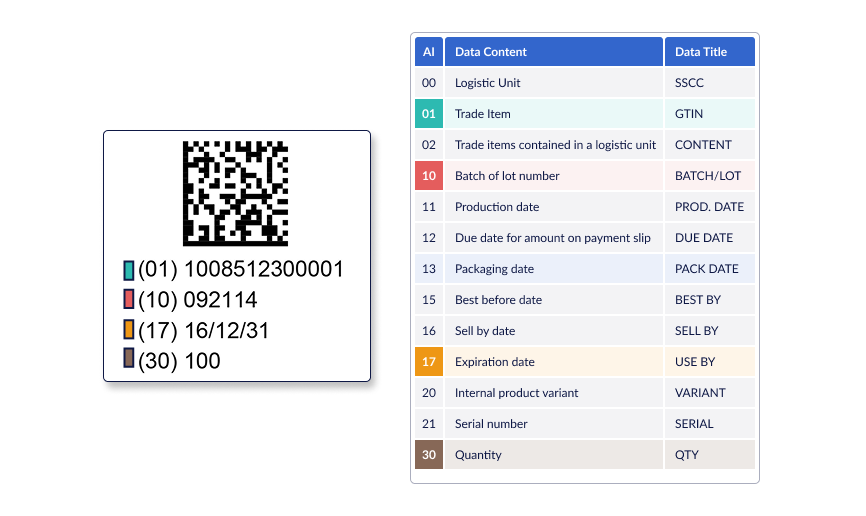Click the Batch of lot number cell

(554, 176)
